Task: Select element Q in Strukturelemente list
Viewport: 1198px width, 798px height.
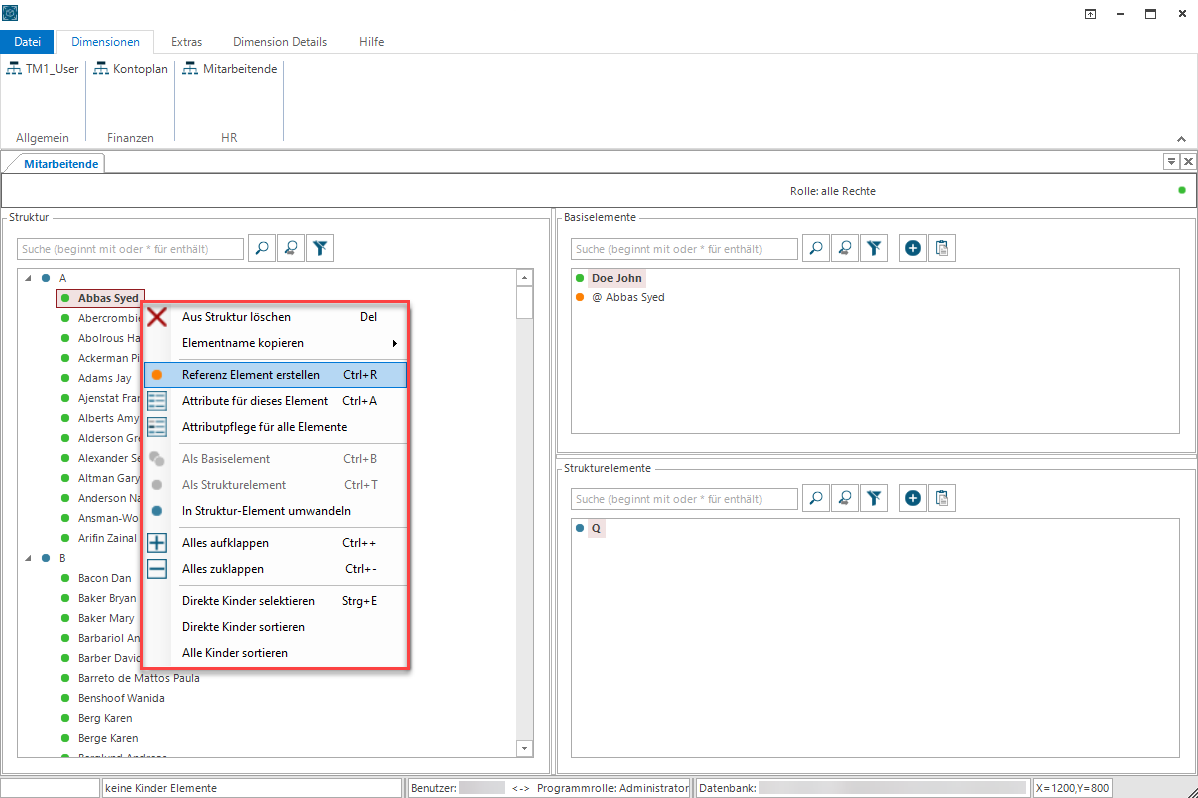Action: click(596, 528)
